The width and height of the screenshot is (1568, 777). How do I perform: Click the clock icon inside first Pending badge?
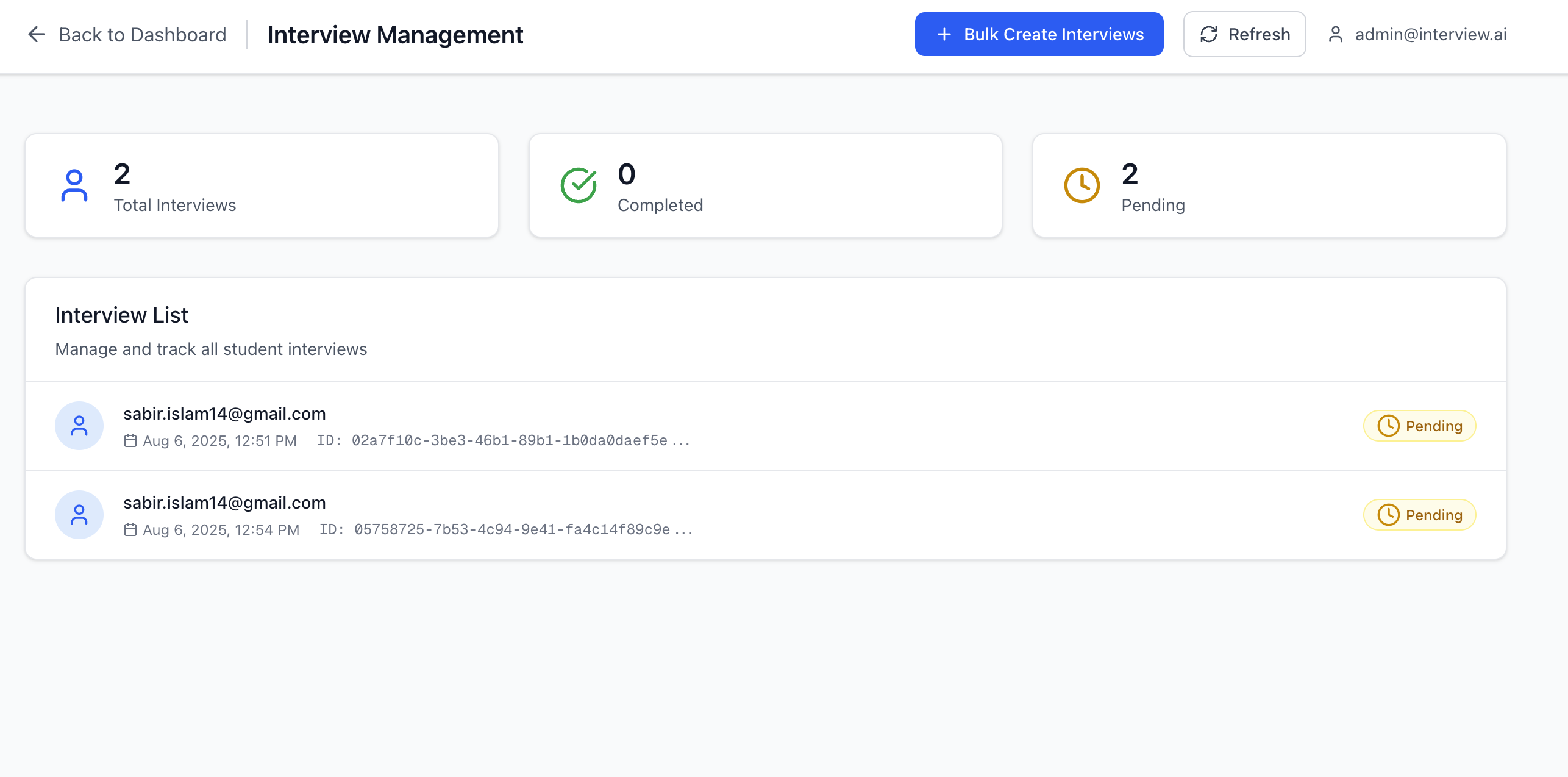coord(1388,426)
